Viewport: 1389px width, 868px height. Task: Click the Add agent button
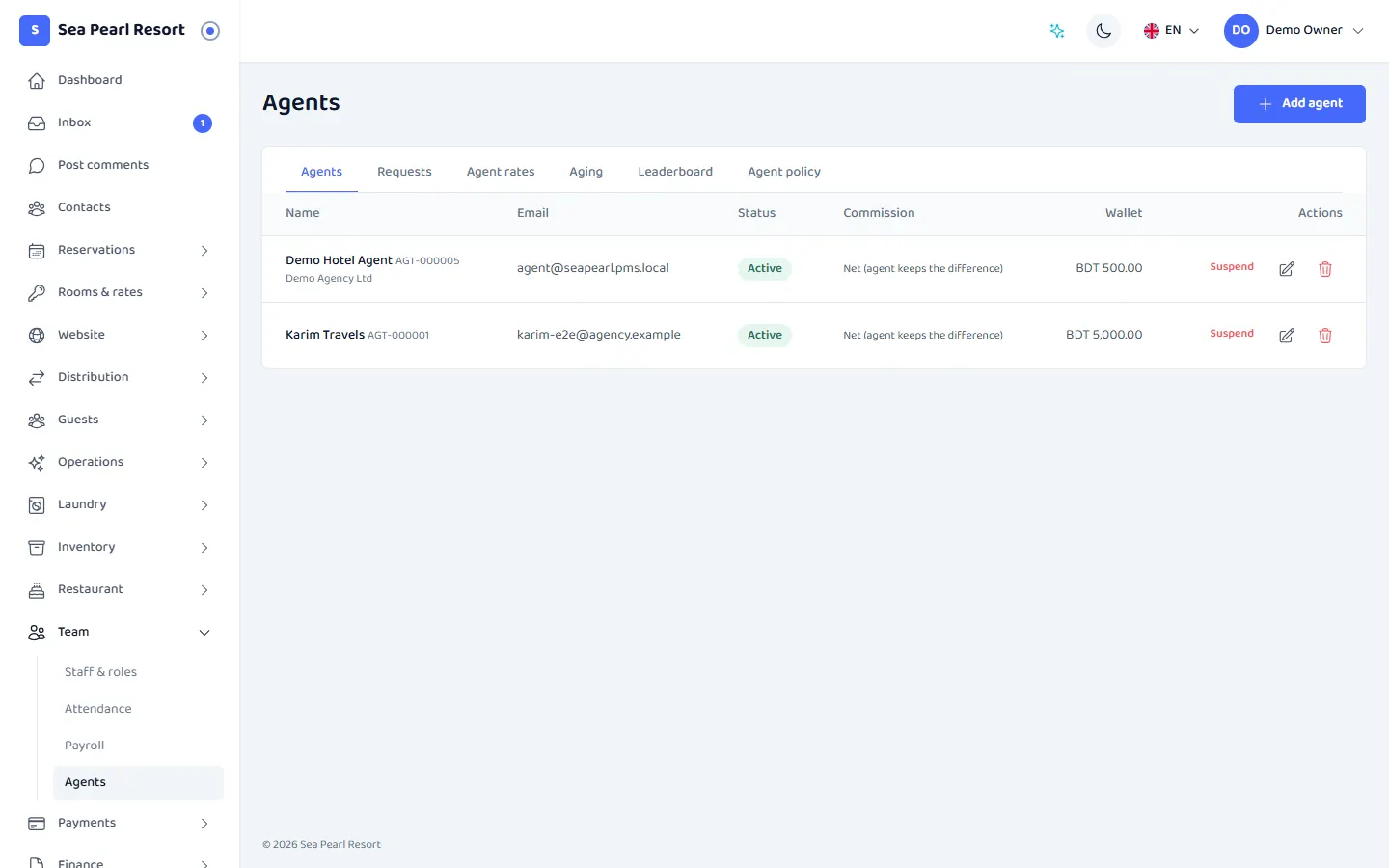[1299, 104]
